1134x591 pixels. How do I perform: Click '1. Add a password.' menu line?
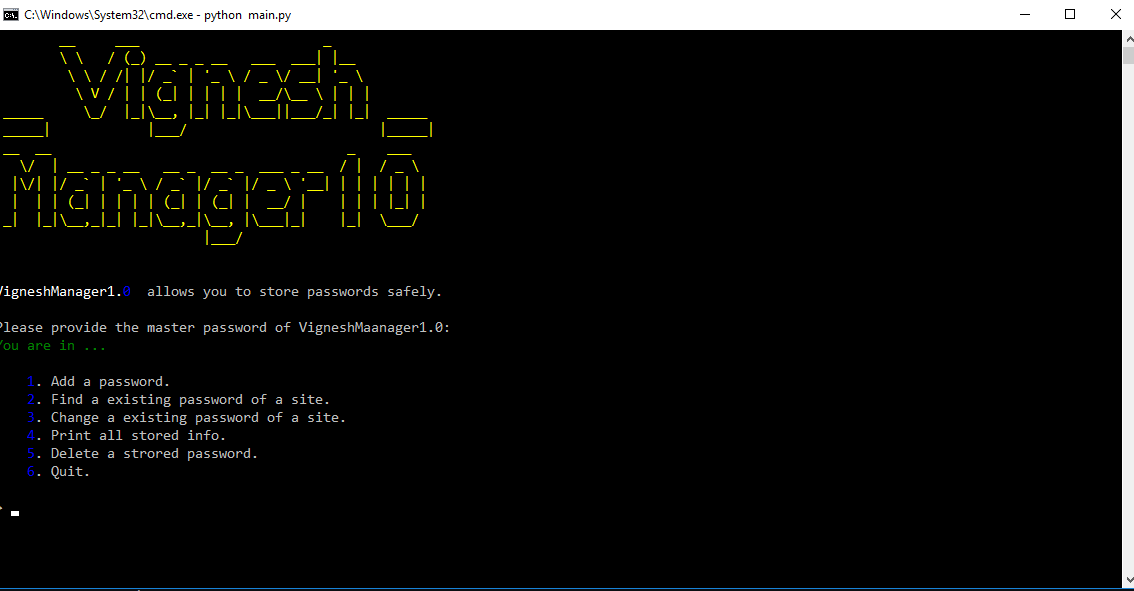point(98,381)
